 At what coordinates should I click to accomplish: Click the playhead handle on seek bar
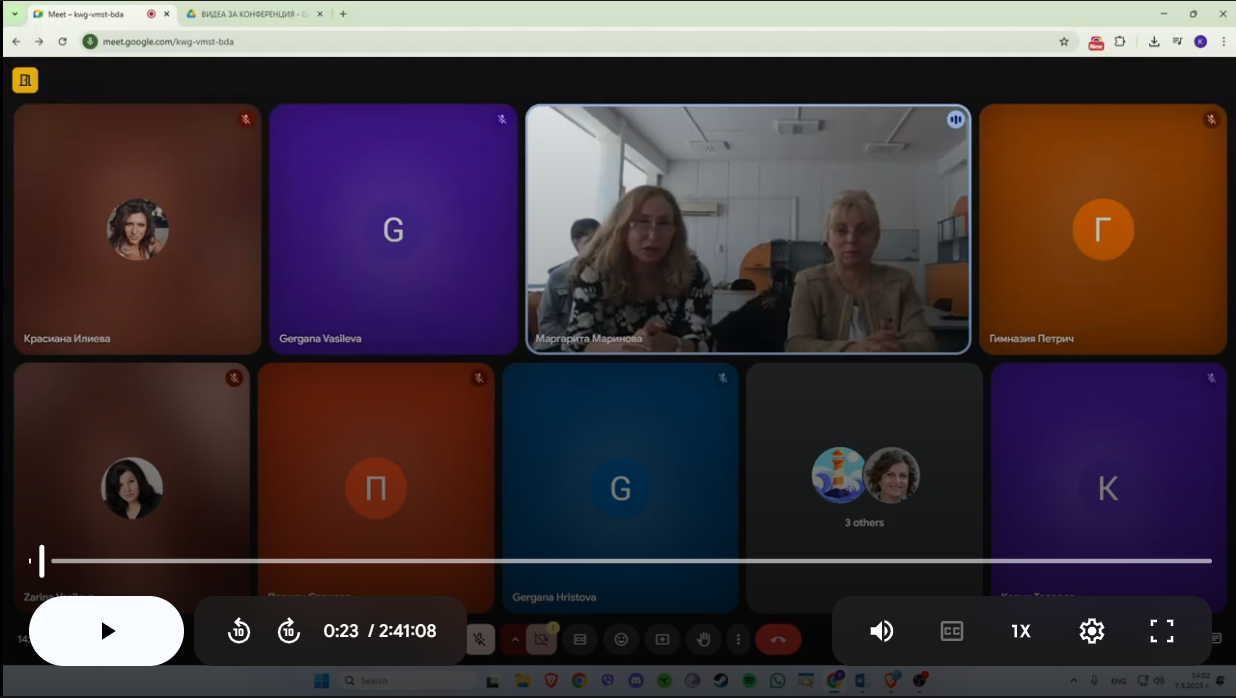(x=42, y=561)
